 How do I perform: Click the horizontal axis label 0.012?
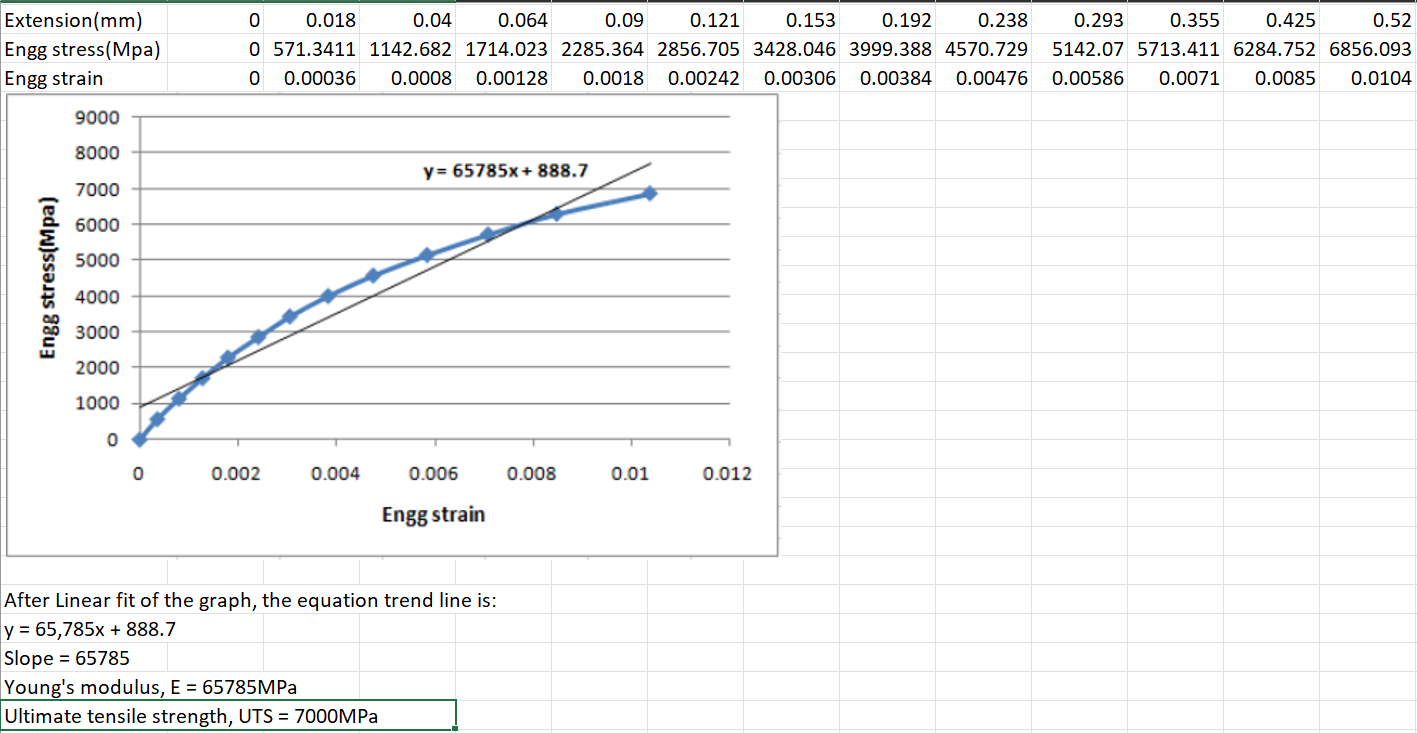(727, 474)
